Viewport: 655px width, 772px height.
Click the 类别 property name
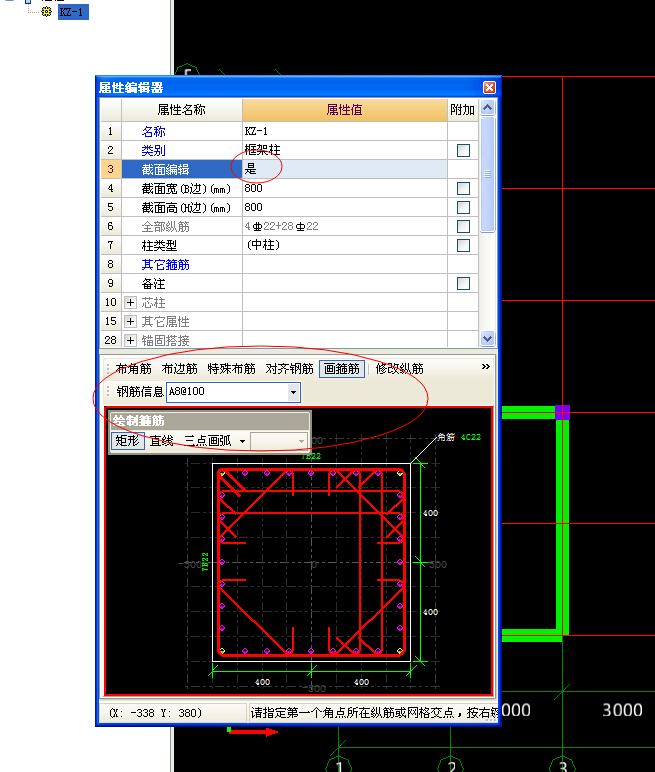point(153,151)
